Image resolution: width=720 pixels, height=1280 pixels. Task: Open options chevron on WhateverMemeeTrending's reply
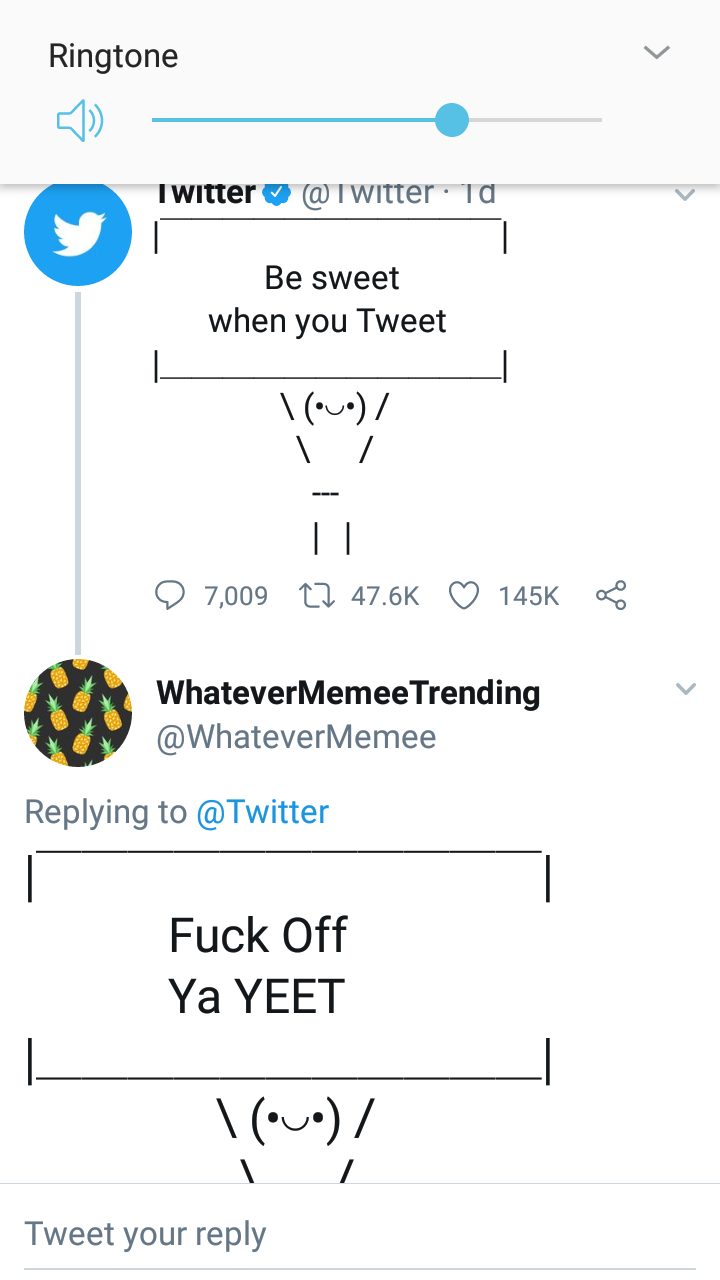click(685, 689)
